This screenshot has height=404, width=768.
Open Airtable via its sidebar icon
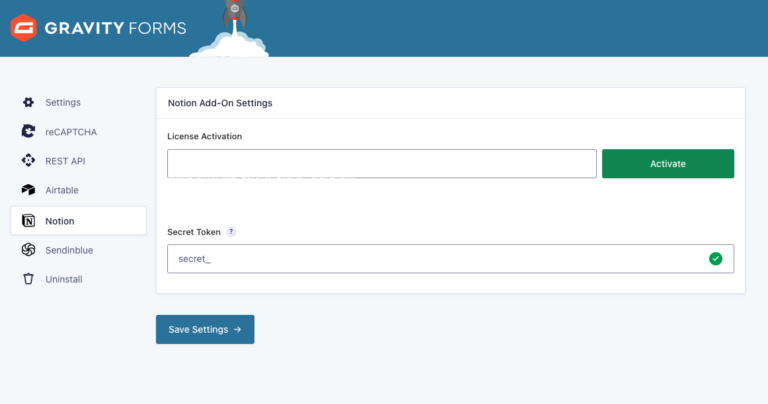coord(28,190)
